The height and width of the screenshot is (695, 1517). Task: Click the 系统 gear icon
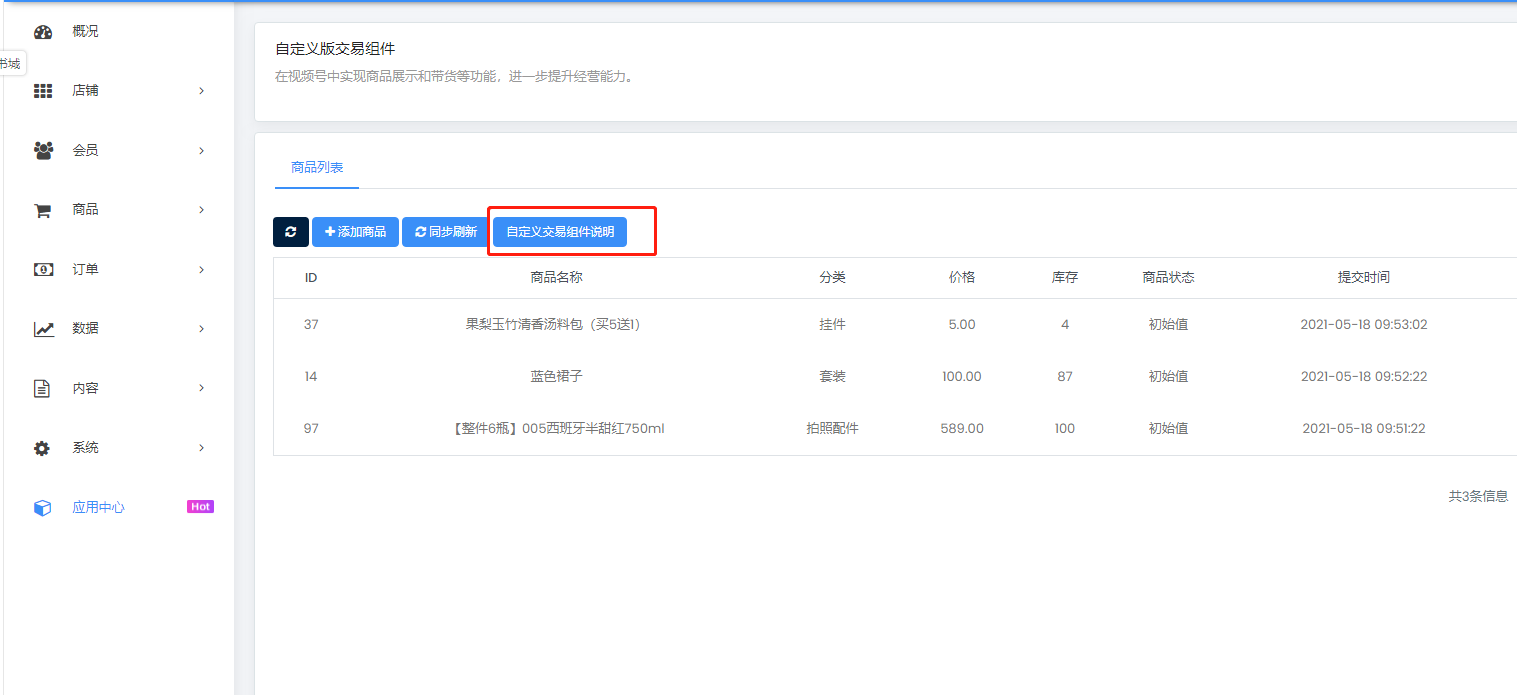(x=42, y=448)
